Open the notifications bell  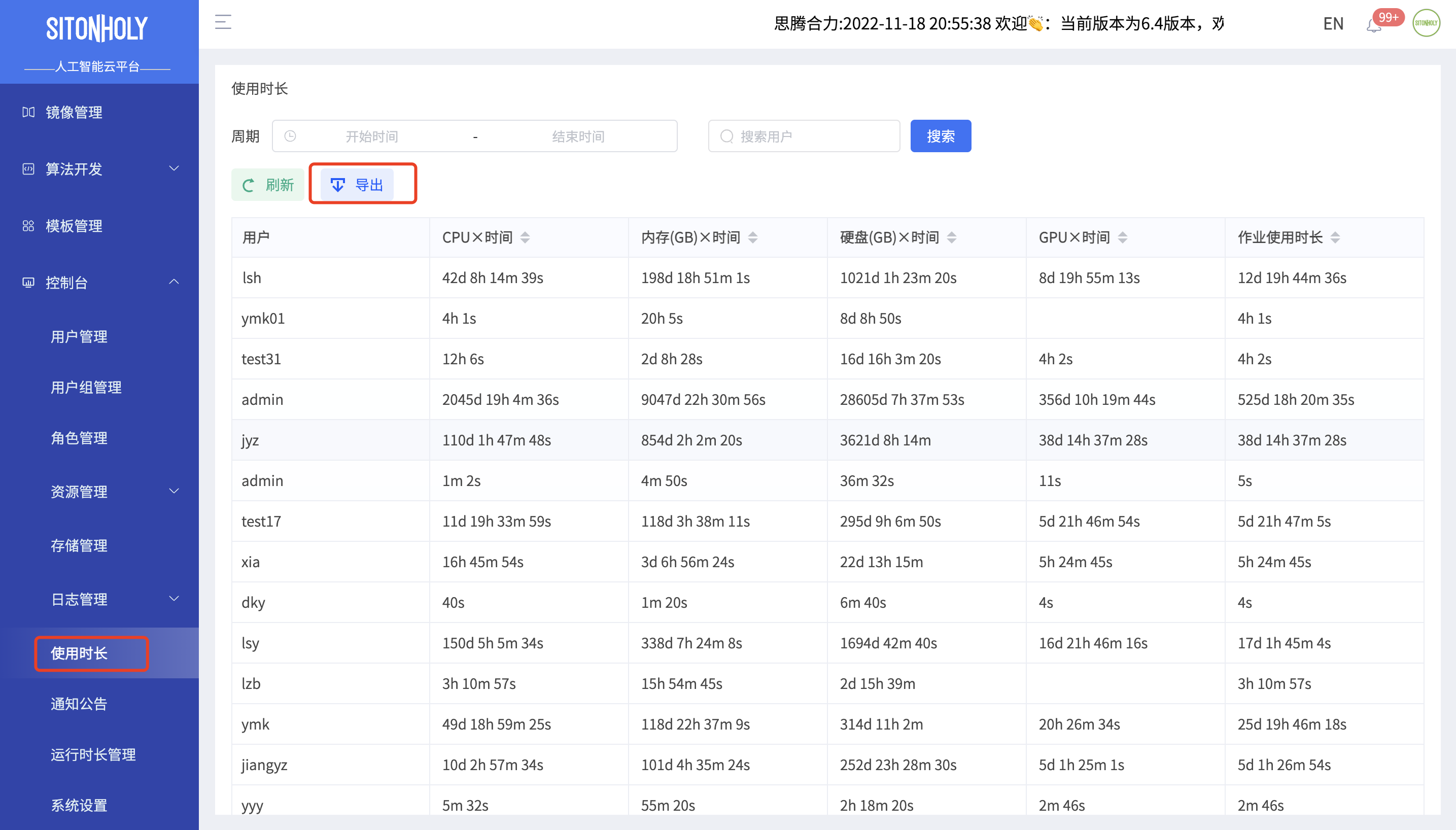[x=1373, y=26]
